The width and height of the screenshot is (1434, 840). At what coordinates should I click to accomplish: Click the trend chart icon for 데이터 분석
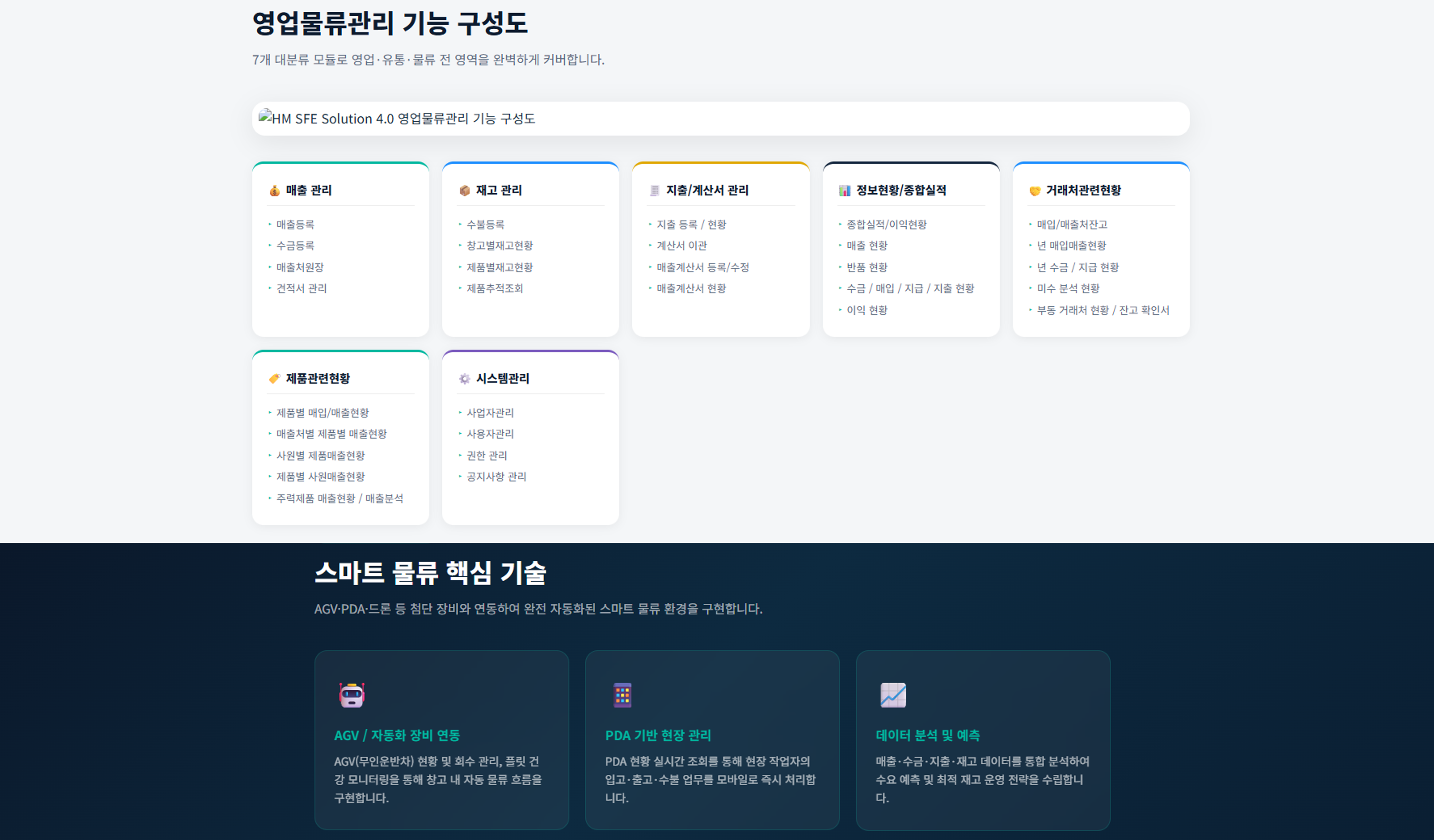pyautogui.click(x=893, y=695)
